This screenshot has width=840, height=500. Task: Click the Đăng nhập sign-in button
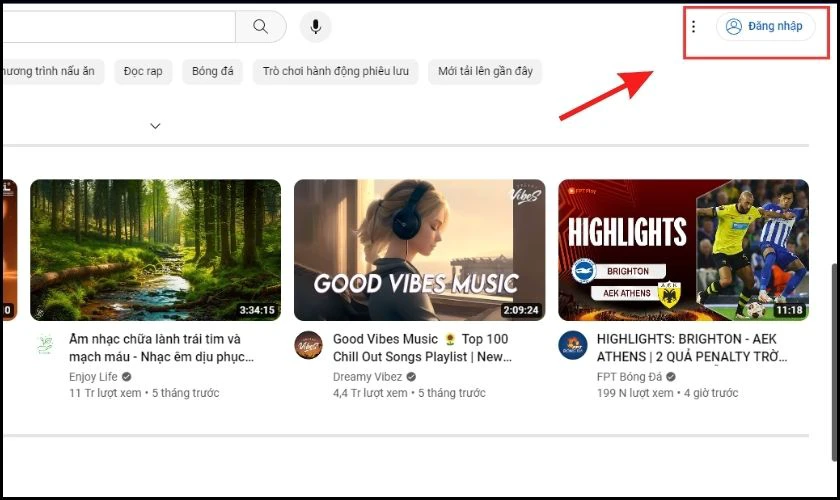[766, 26]
